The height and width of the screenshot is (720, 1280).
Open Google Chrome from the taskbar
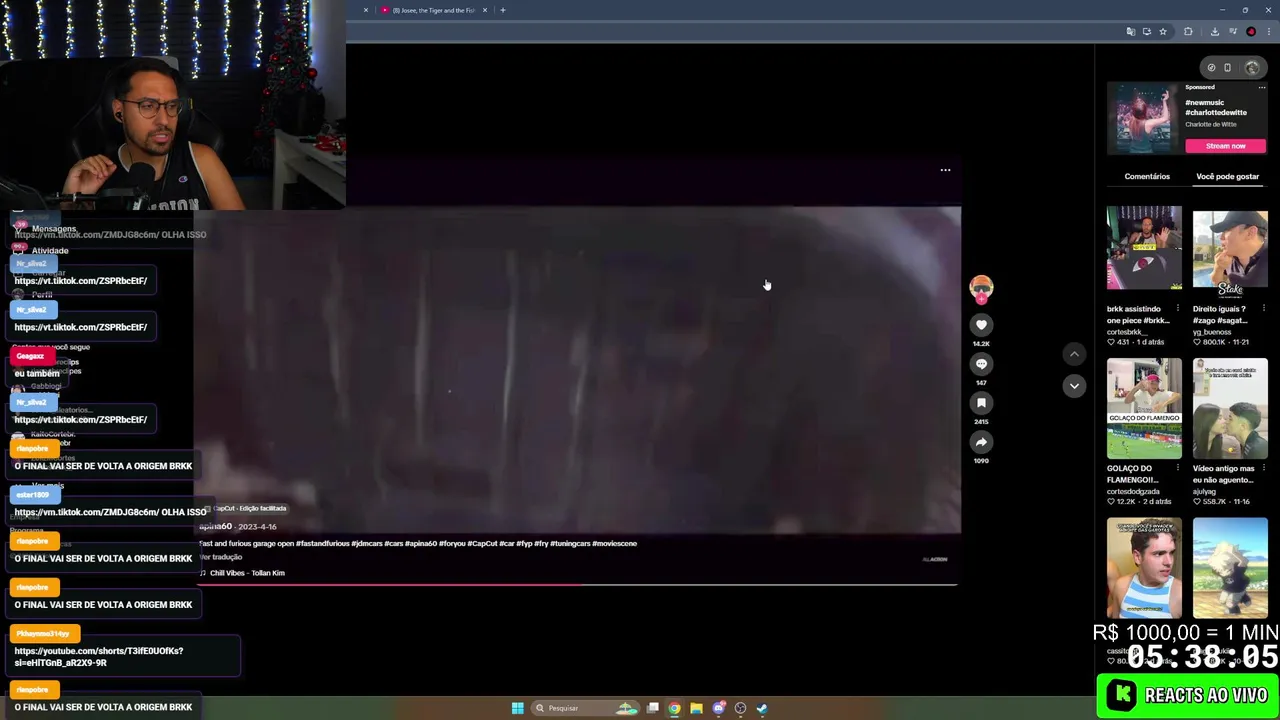click(675, 708)
